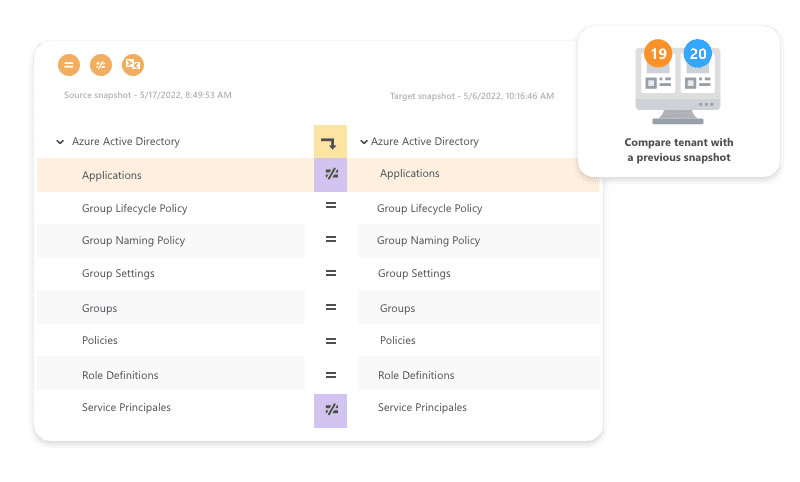800x482 pixels.
Task: Select Policies in the source snapshot
Action: point(99,340)
